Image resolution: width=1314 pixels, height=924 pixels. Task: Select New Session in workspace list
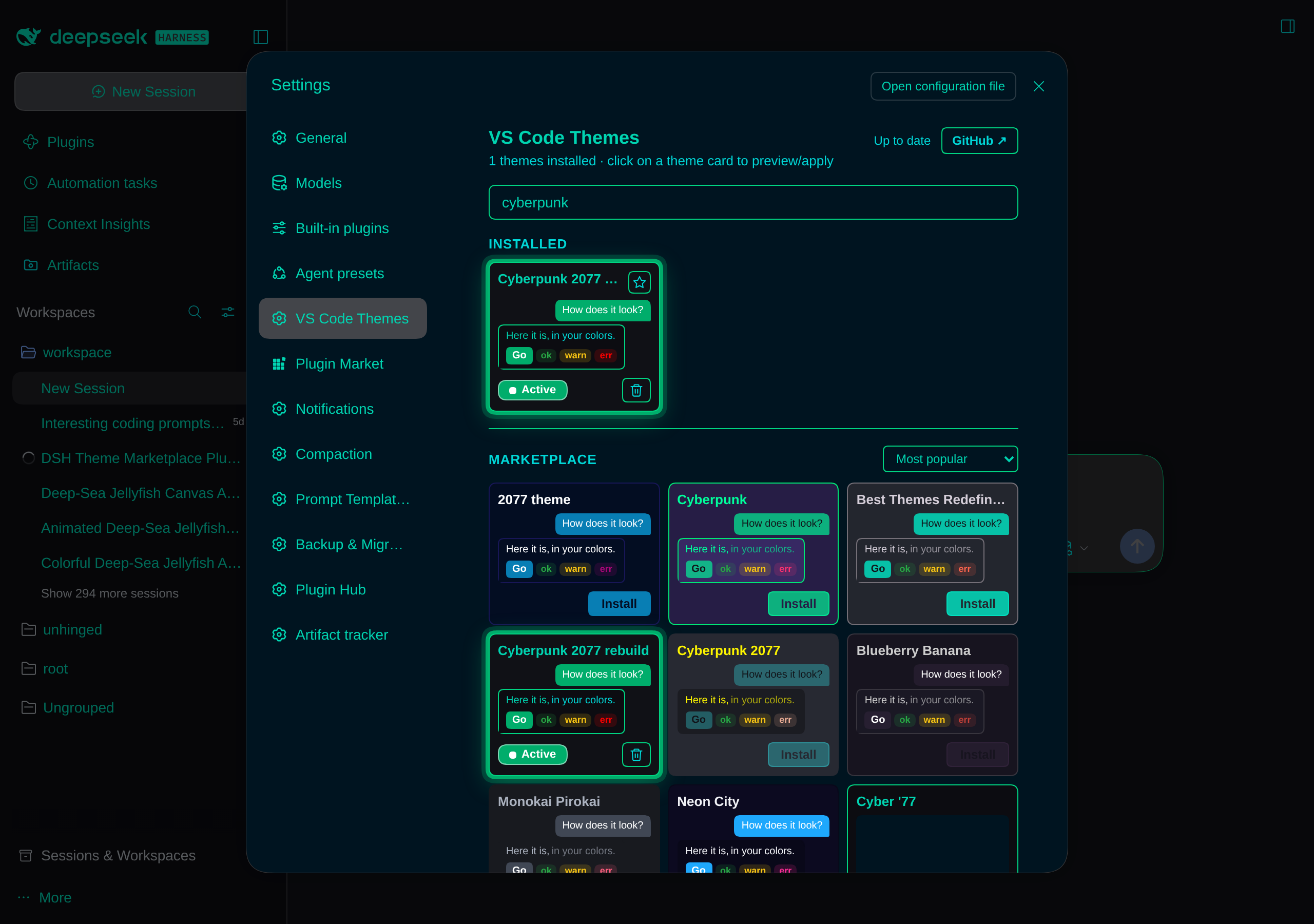[x=129, y=389]
